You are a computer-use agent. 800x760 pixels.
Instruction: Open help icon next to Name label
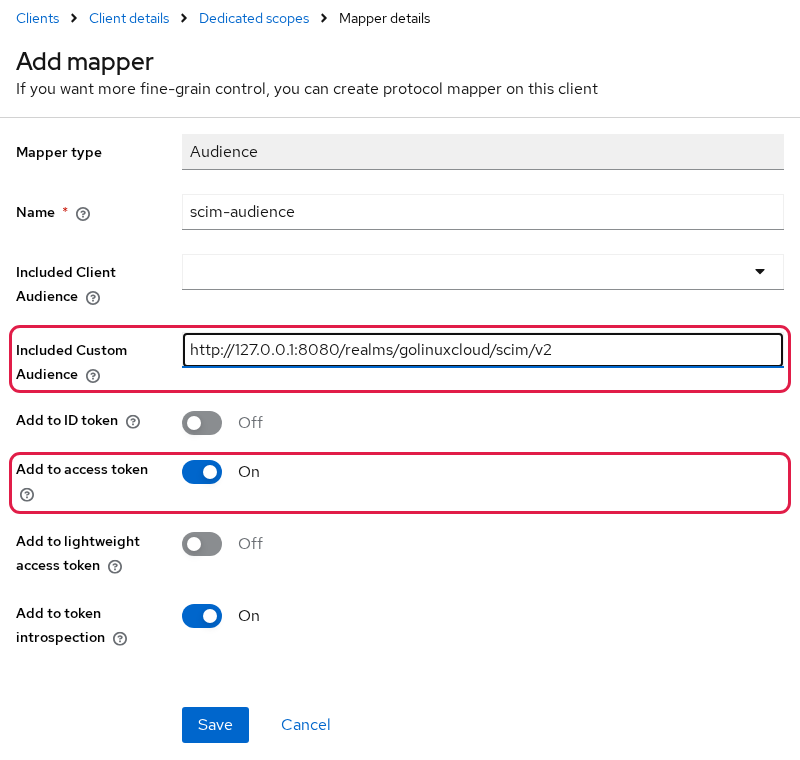(83, 214)
